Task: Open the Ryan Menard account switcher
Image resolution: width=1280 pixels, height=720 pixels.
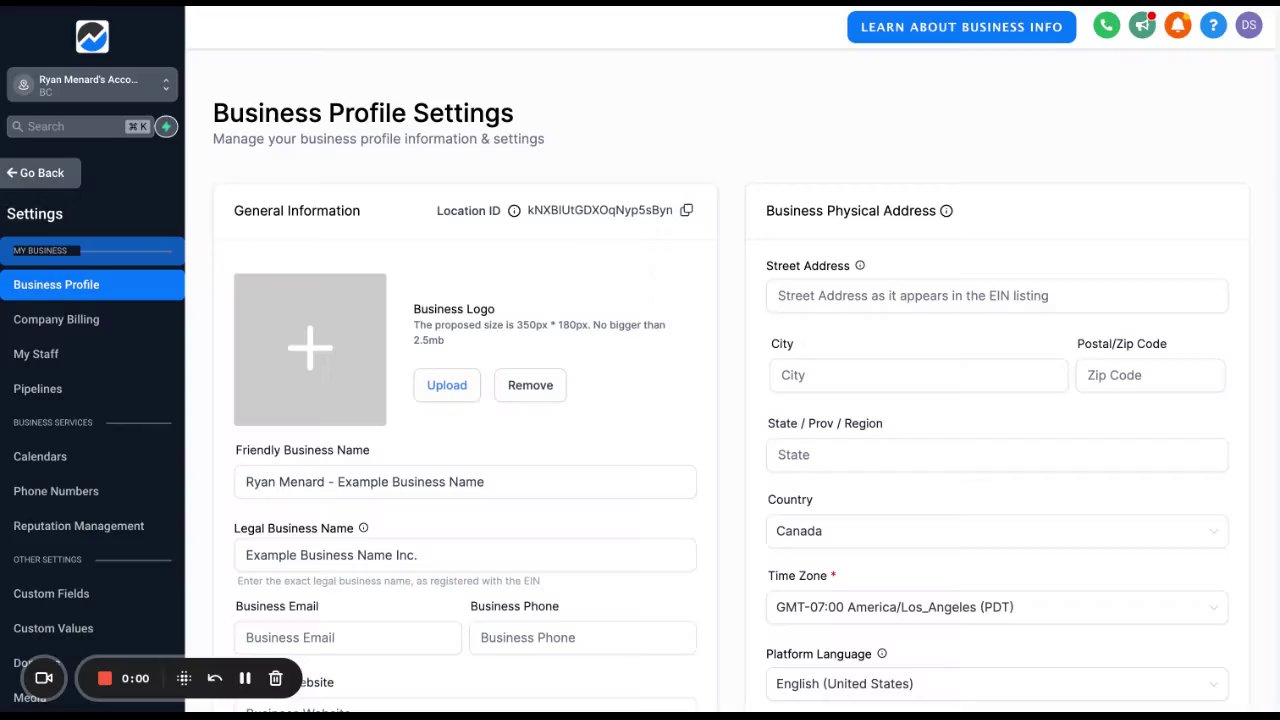Action: (92, 85)
